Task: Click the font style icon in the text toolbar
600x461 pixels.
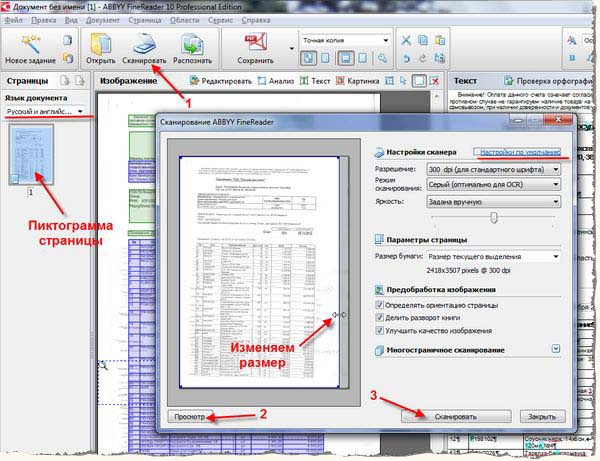Action: [x=572, y=41]
